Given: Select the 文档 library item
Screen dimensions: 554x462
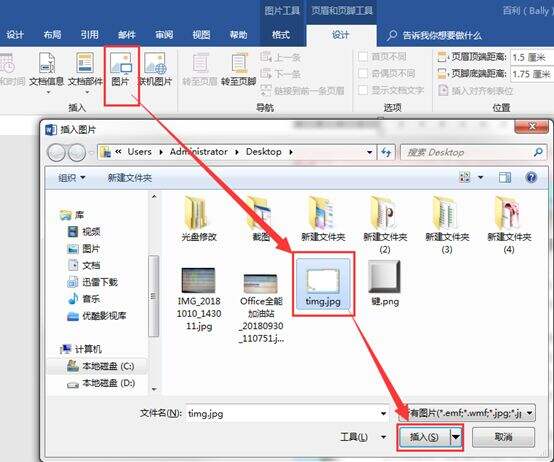Looking at the screenshot, I should tap(84, 265).
